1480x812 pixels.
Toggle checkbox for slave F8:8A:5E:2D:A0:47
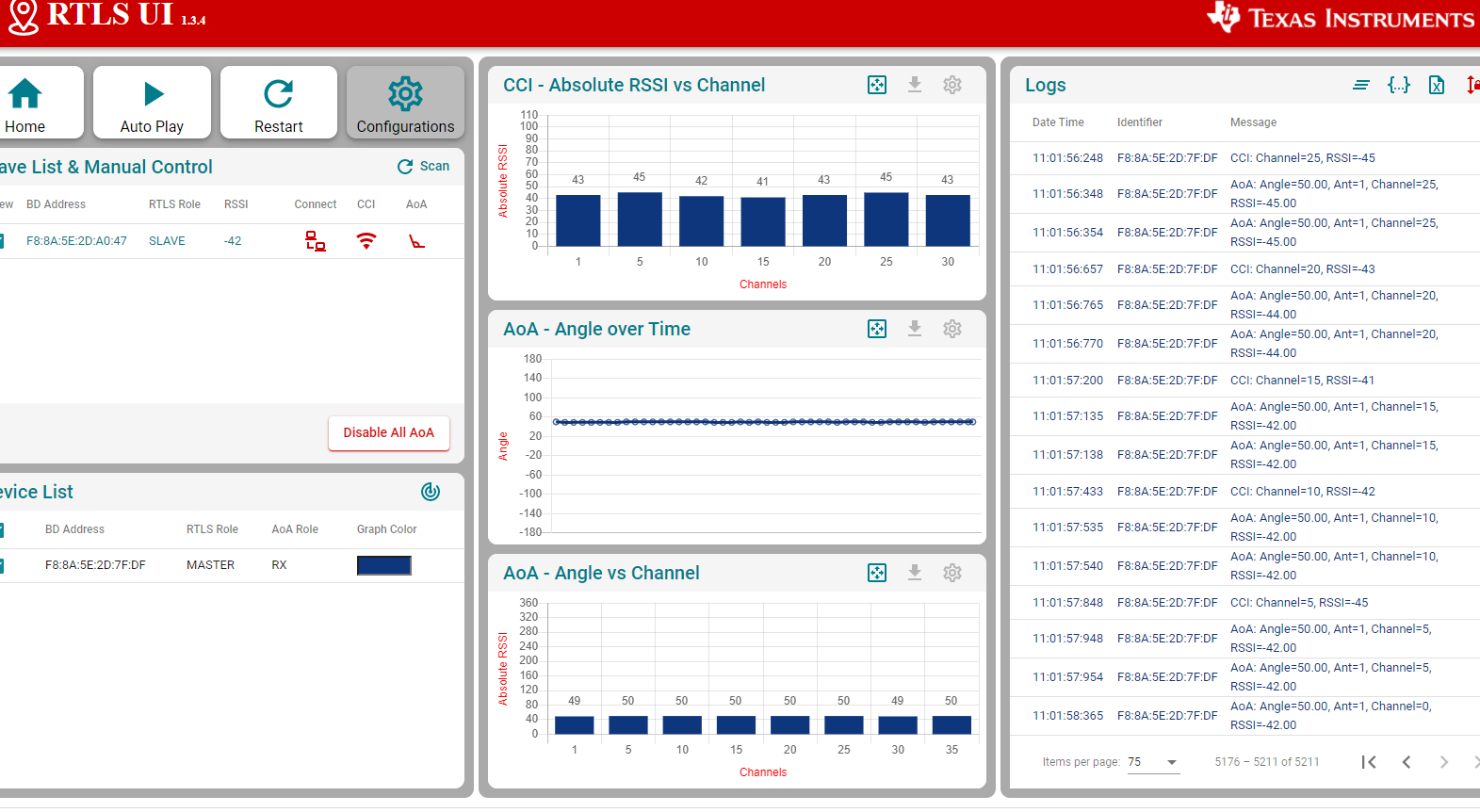pyautogui.click(x=1, y=241)
